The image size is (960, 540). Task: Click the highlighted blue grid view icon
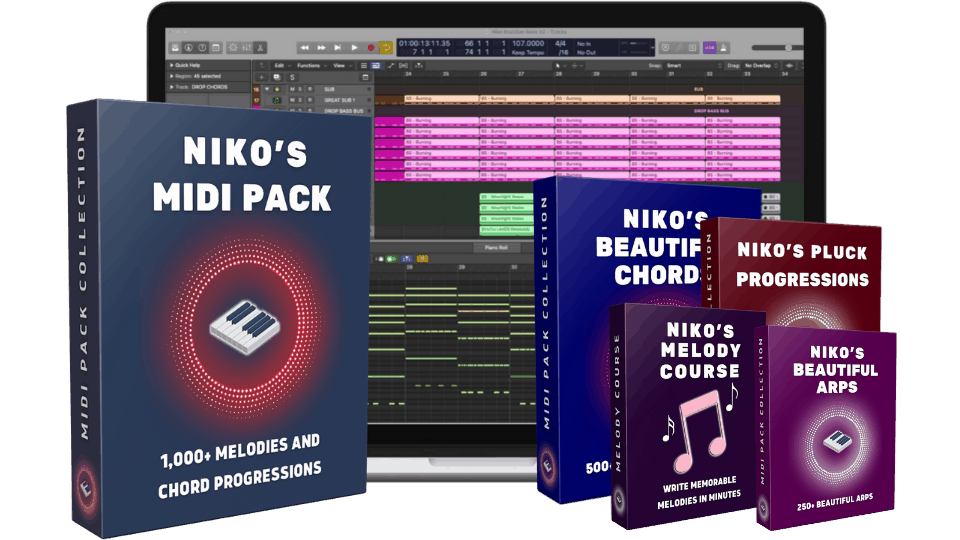coord(375,66)
